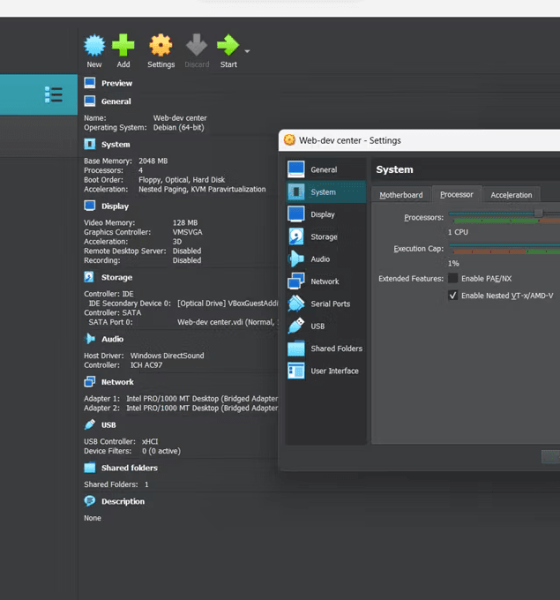Image resolution: width=560 pixels, height=600 pixels.
Task: Click the 'Web-dev center.vdi' SATA entry
Action: (x=228, y=322)
